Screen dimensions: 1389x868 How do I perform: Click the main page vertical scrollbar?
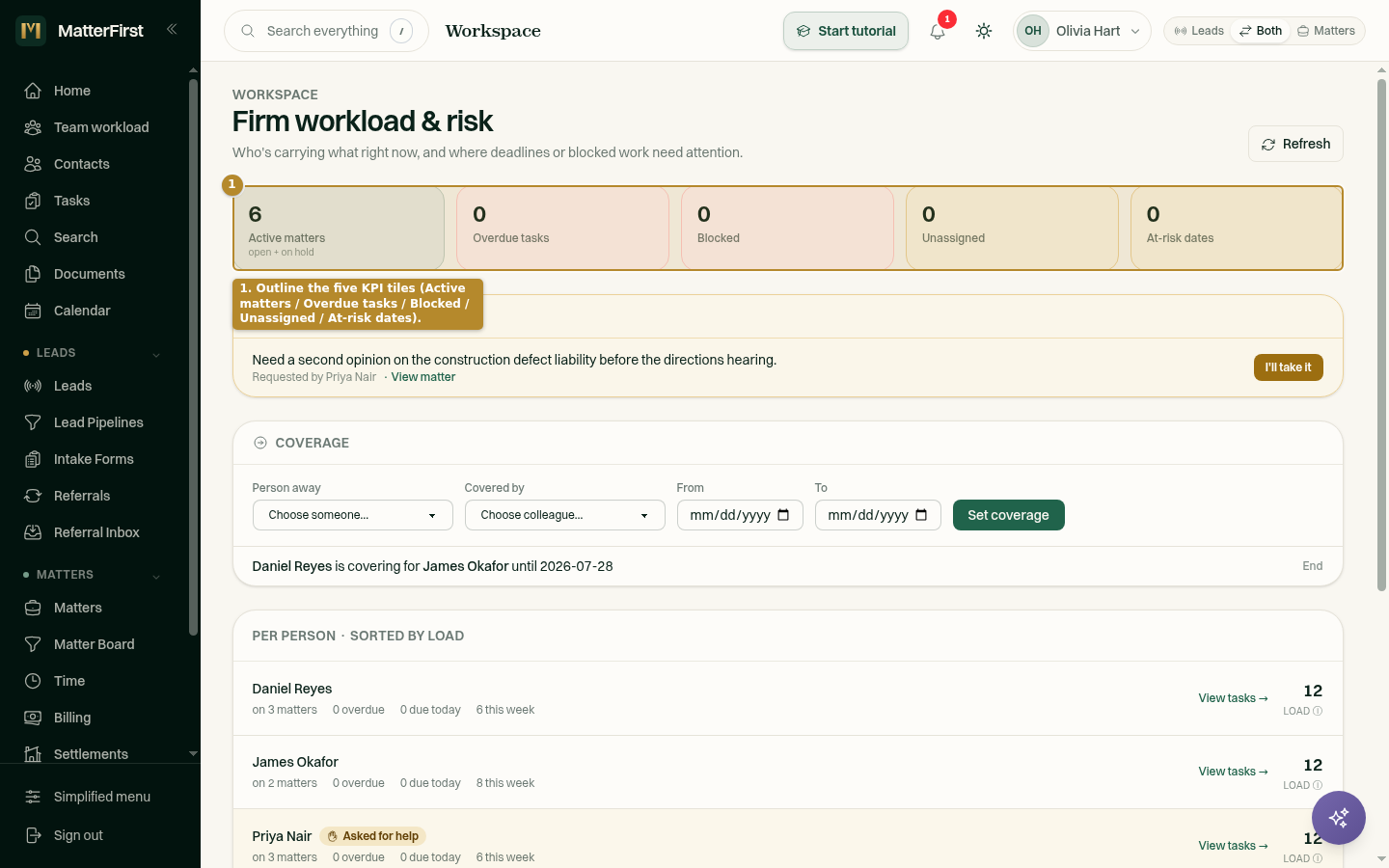[x=1381, y=334]
